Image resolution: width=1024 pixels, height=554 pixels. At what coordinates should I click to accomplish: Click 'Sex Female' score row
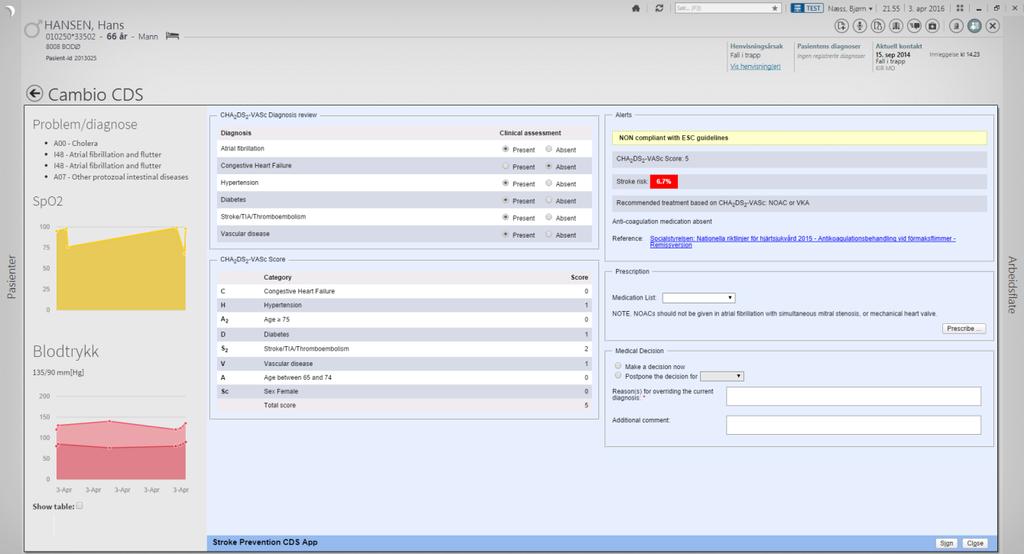click(x=404, y=391)
